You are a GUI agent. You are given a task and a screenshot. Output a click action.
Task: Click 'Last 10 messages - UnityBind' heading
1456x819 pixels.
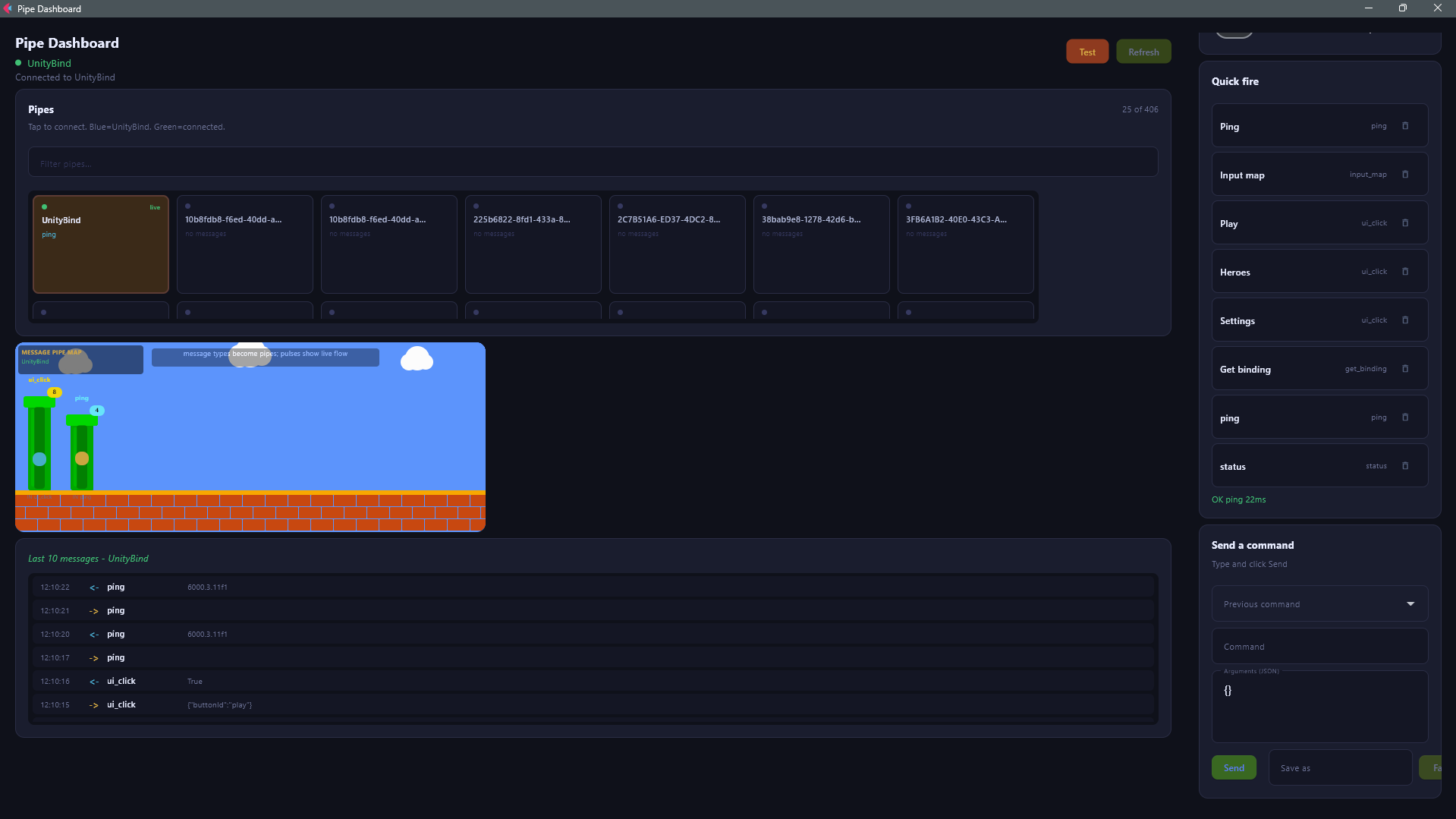tap(88, 559)
